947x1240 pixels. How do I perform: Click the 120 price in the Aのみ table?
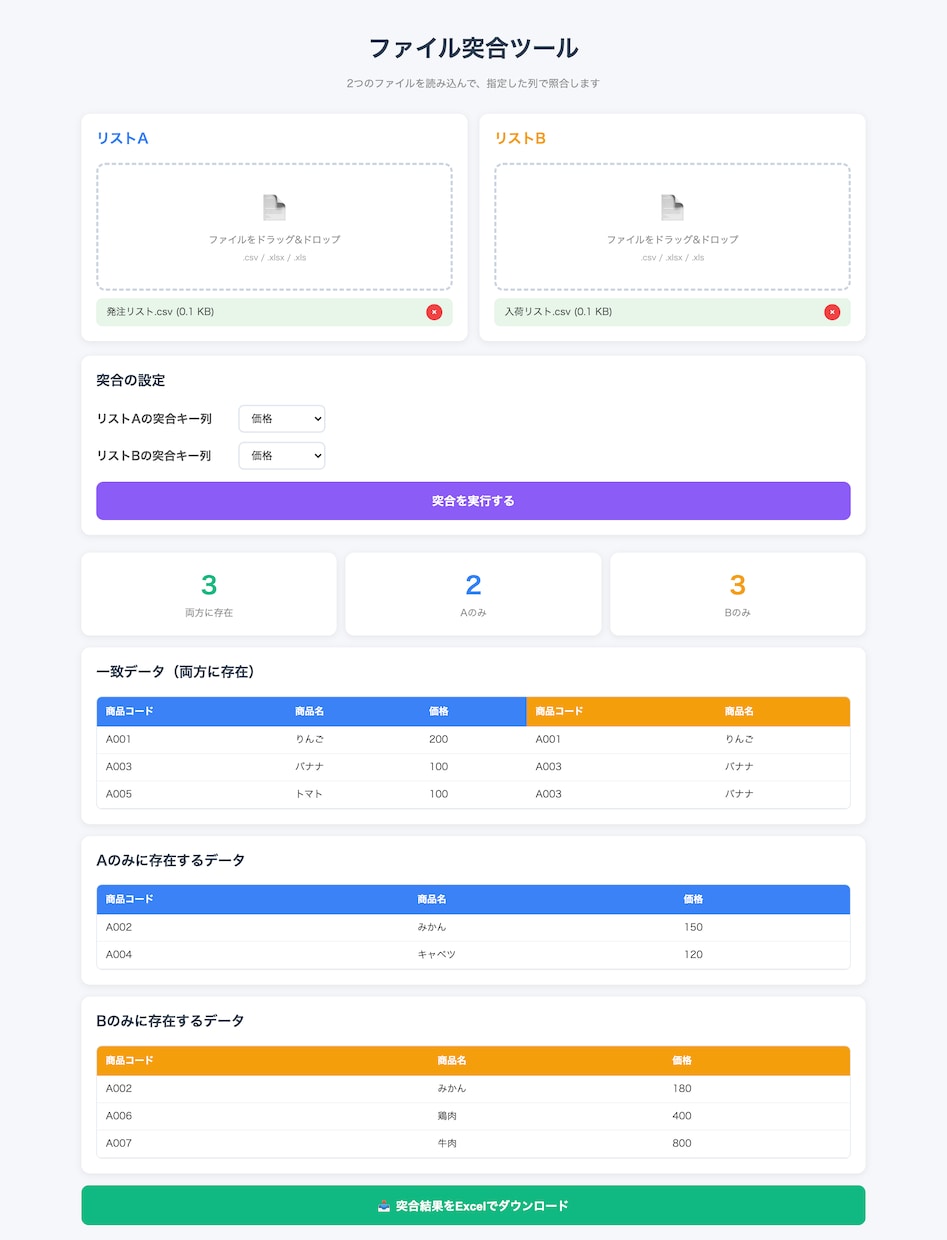pyautogui.click(x=693, y=955)
